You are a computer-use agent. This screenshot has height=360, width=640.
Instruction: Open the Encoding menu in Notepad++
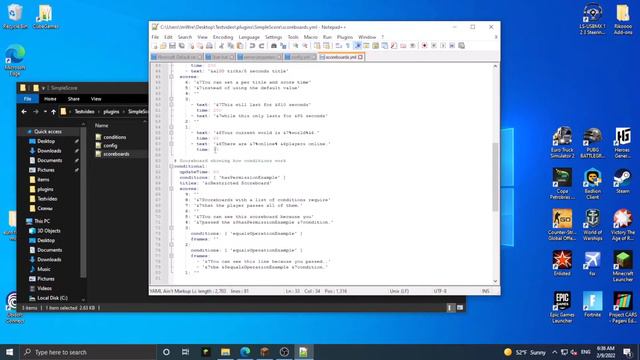click(x=223, y=37)
